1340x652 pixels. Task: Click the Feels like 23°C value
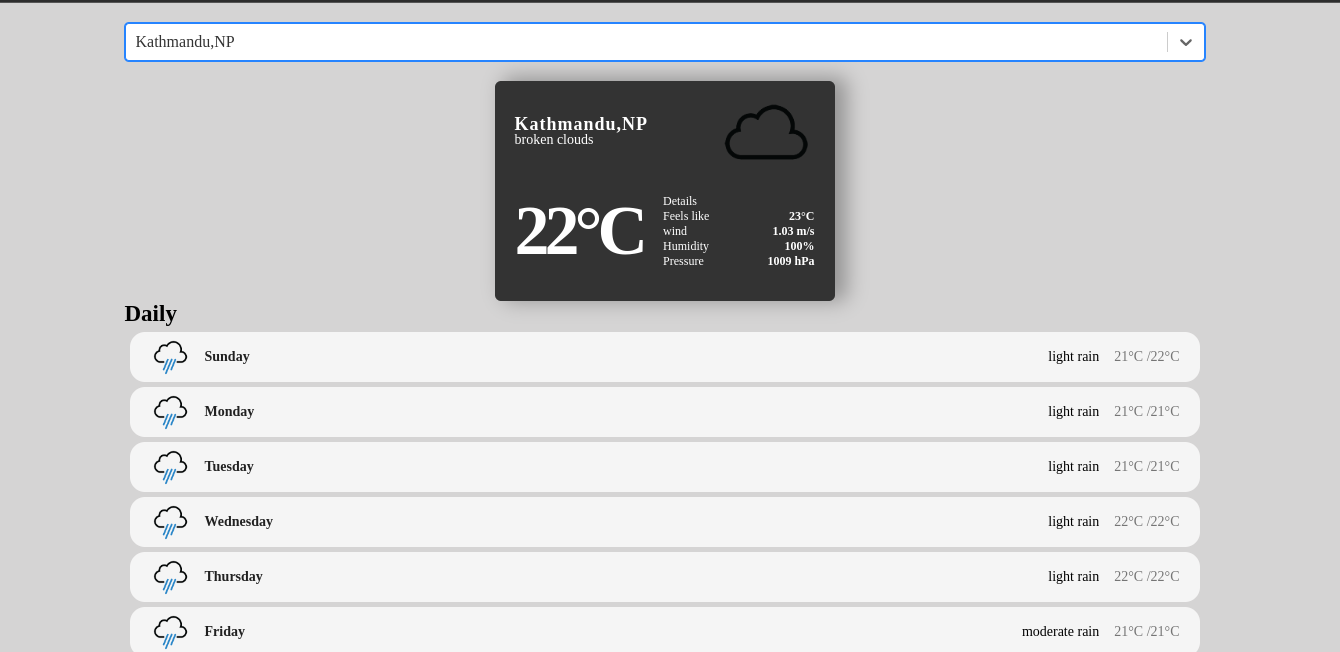point(801,216)
